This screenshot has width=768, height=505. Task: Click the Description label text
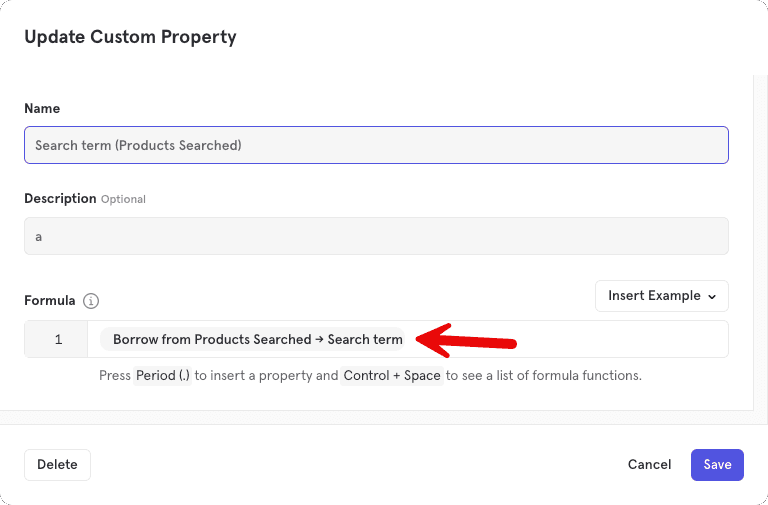tap(60, 198)
